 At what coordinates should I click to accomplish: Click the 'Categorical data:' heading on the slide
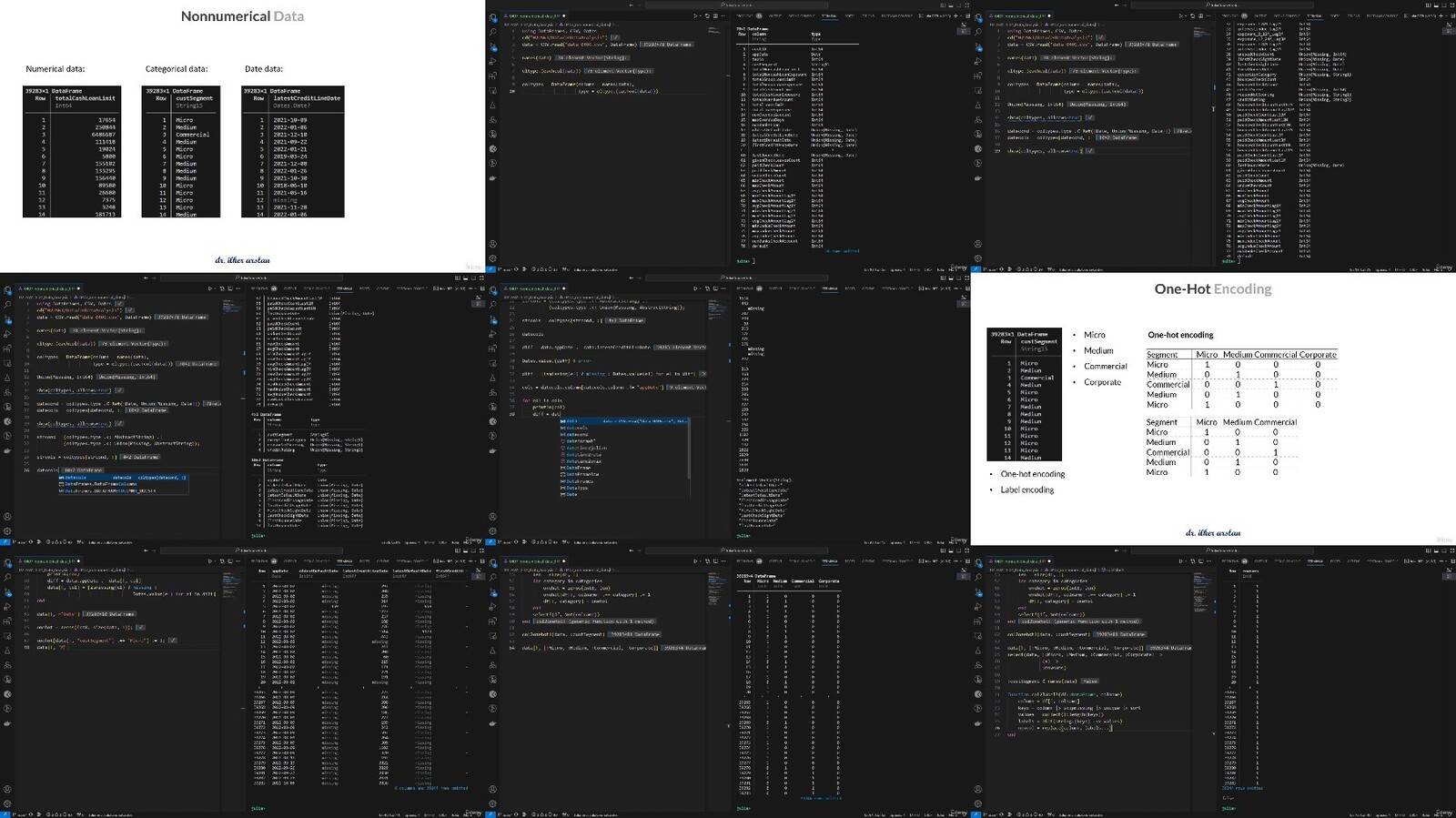click(177, 69)
